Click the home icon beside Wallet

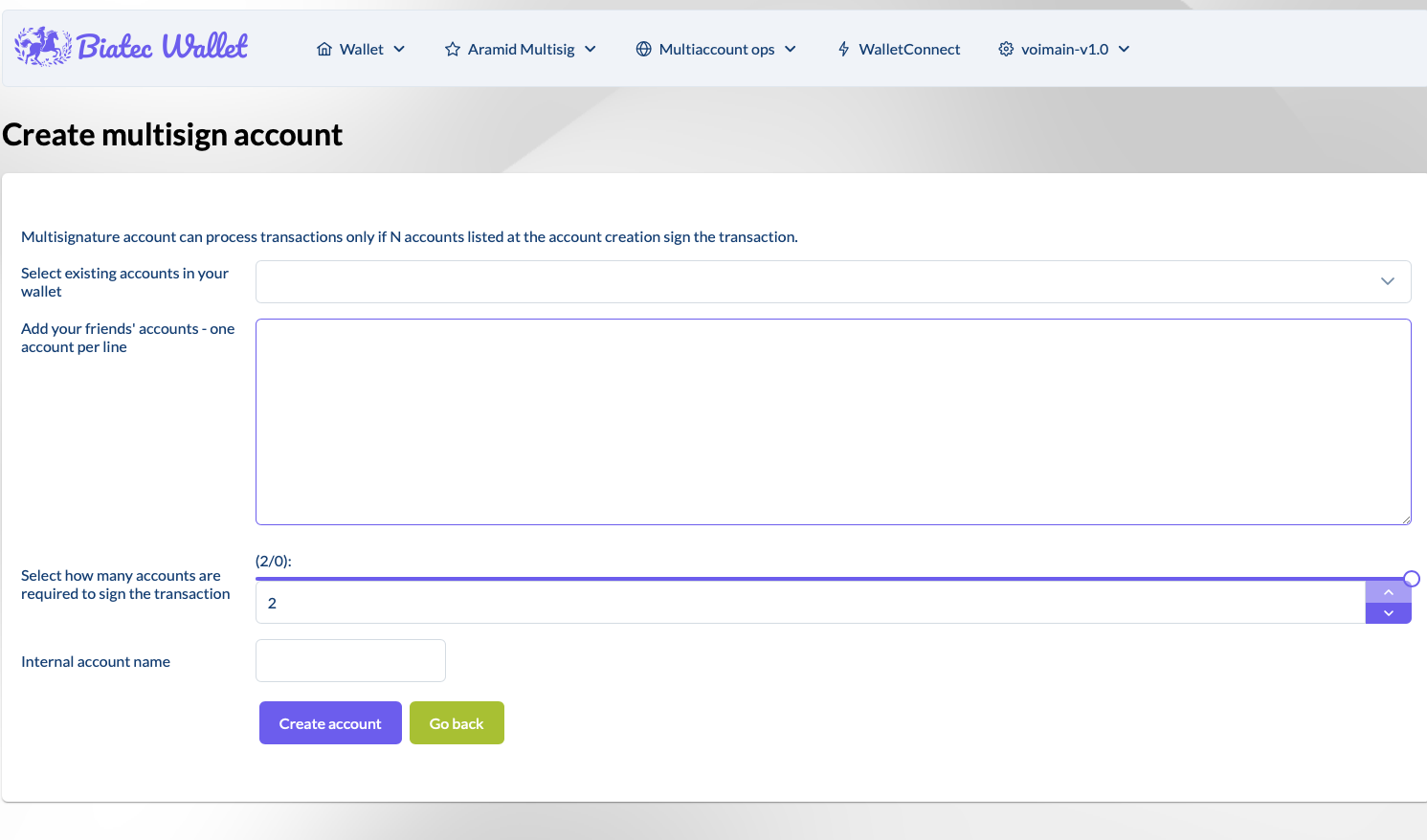point(323,48)
